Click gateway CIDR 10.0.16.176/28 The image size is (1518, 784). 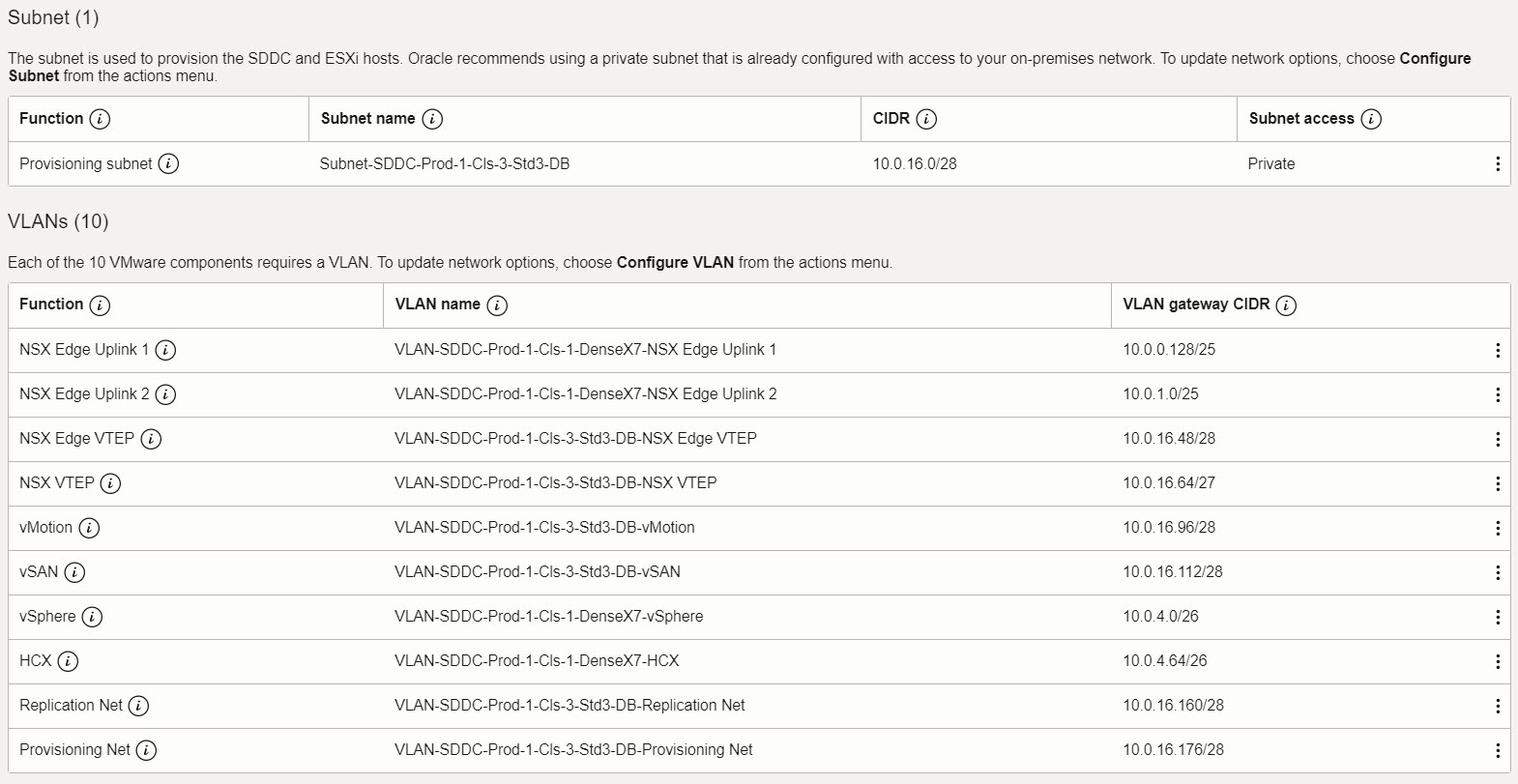1173,749
